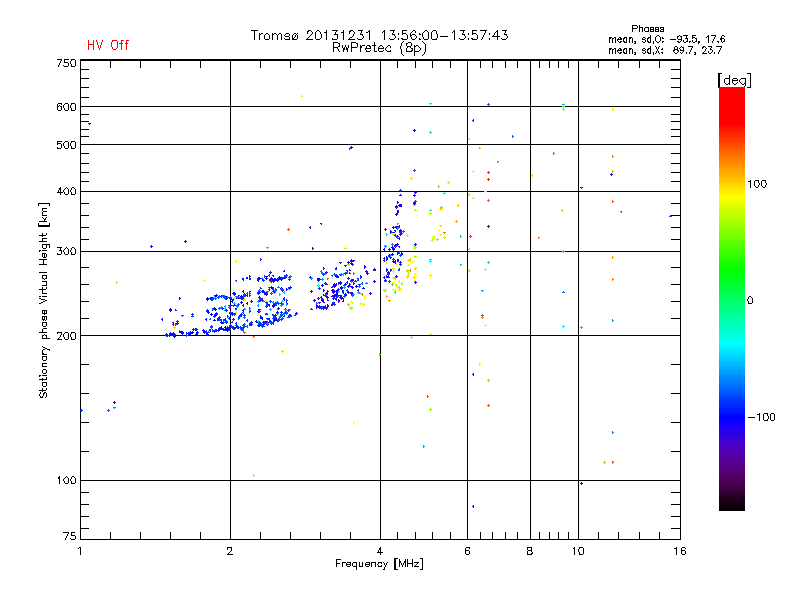Image resolution: width=800 pixels, height=600 pixels.
Task: Click the y-axis label "300"
Action: (66, 251)
